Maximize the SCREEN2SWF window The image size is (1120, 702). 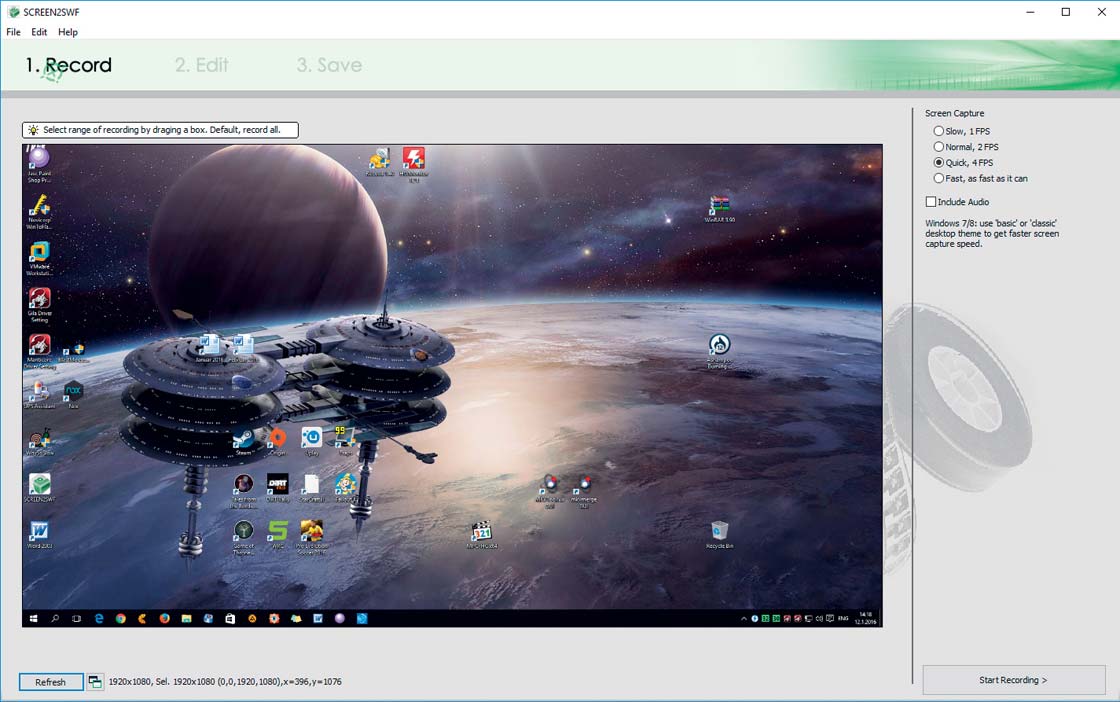1066,12
